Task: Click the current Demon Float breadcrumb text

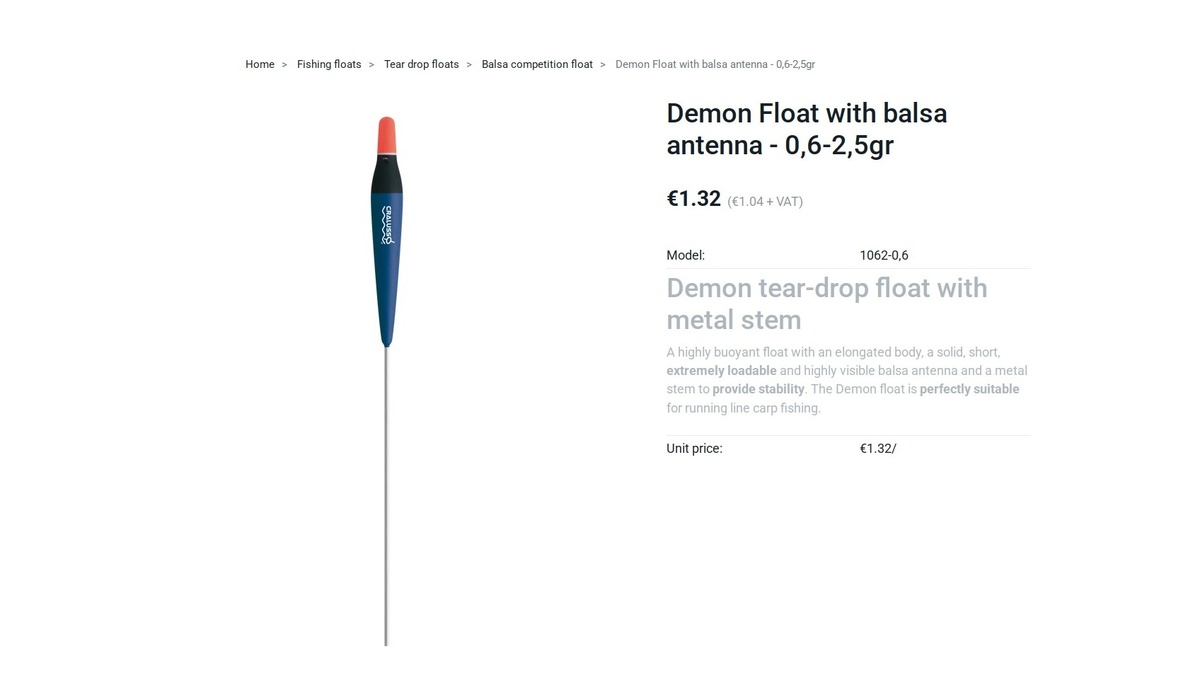Action: tap(715, 64)
